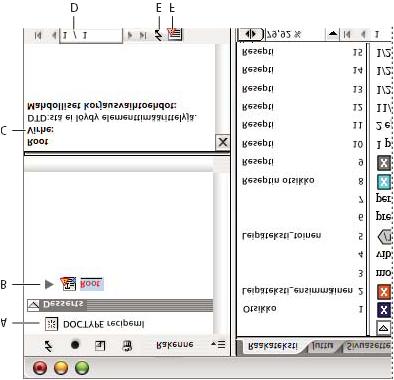Viewport: 394px width, 380px height.
Task: Click the black circle icon in Rakenne toolbar
Action: pos(75,345)
